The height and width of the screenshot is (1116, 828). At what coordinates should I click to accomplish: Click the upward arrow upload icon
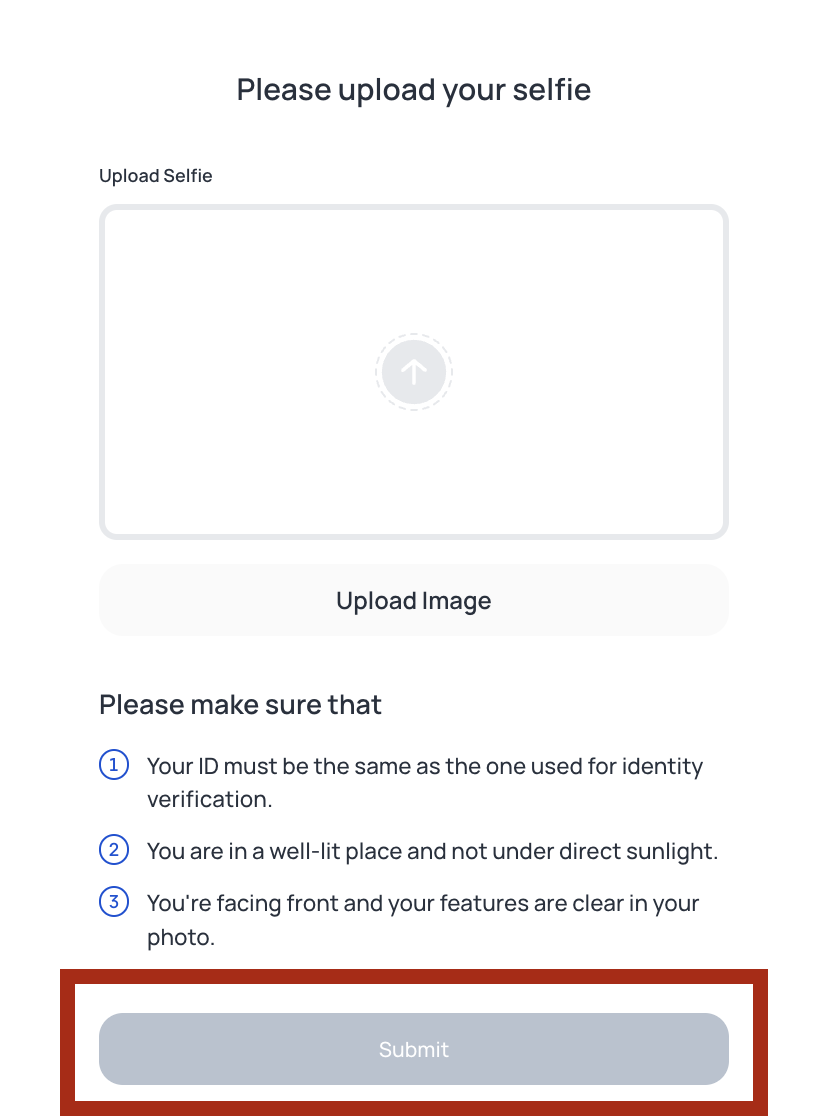point(414,372)
